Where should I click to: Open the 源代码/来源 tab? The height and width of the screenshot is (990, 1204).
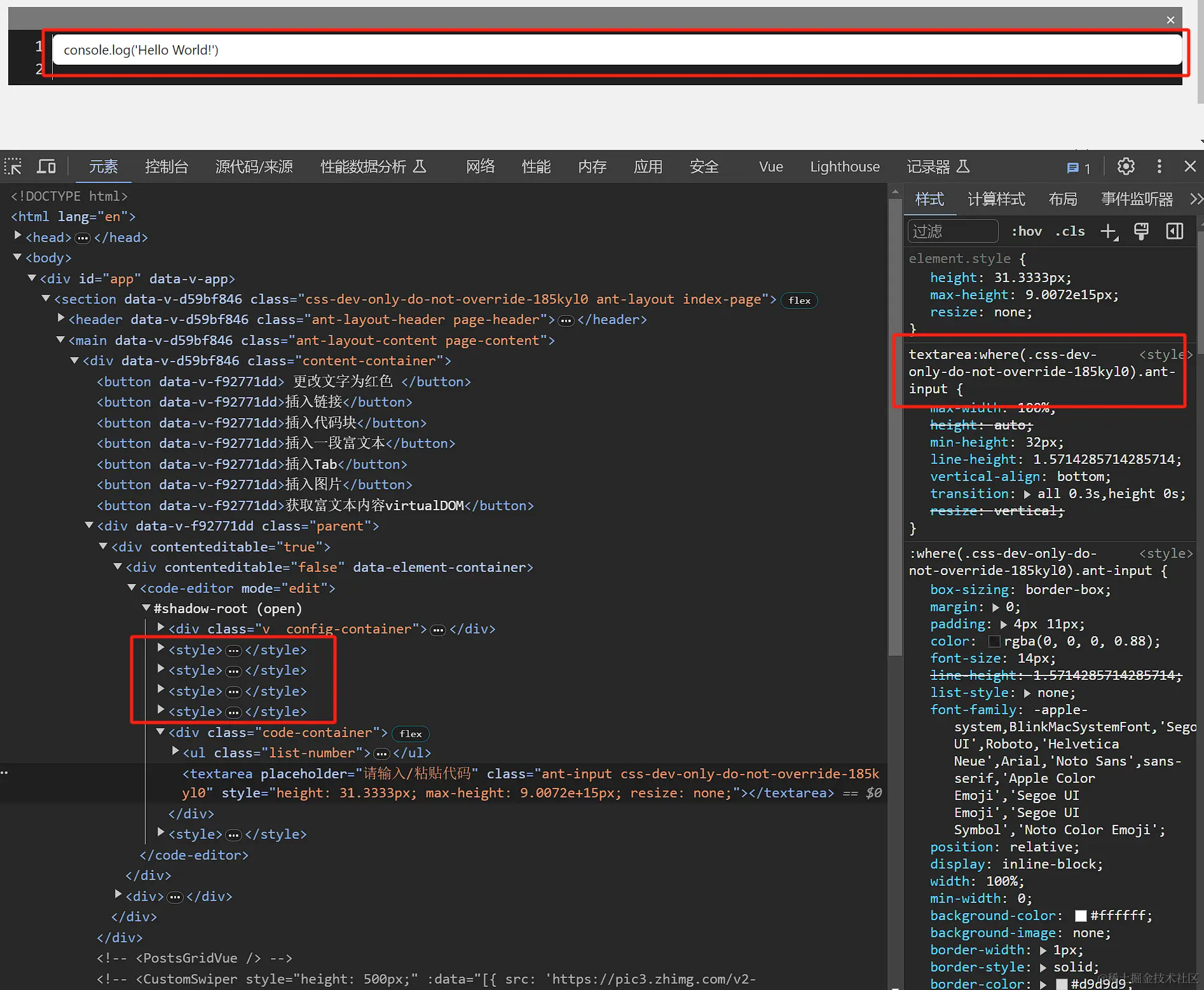click(254, 166)
